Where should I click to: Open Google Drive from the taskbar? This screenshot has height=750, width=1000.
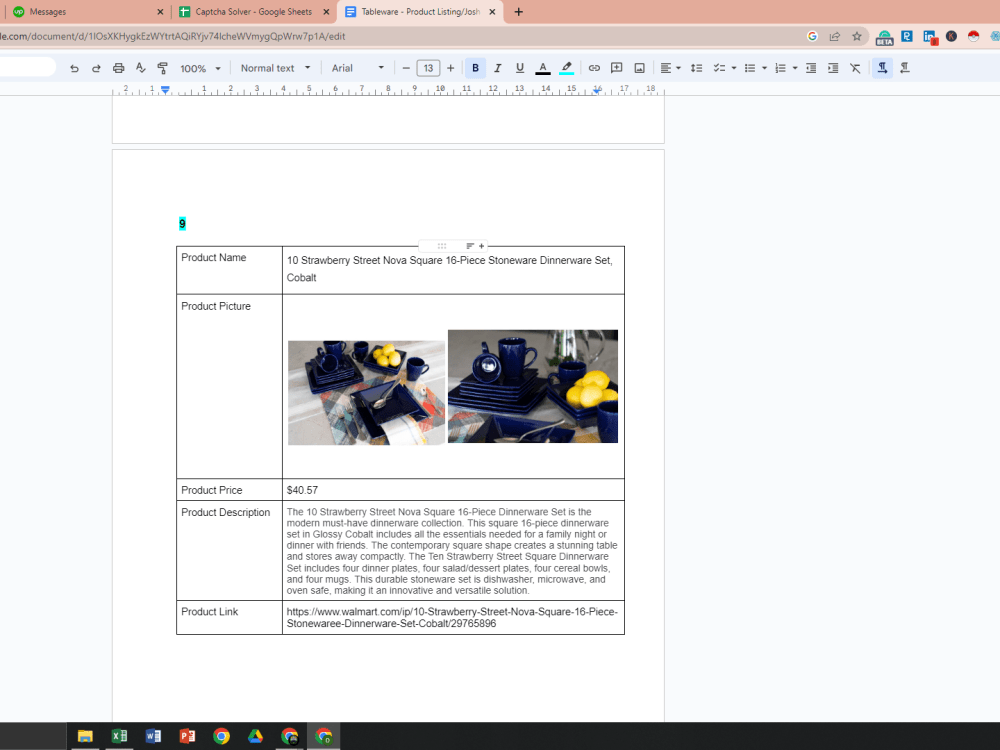[255, 736]
